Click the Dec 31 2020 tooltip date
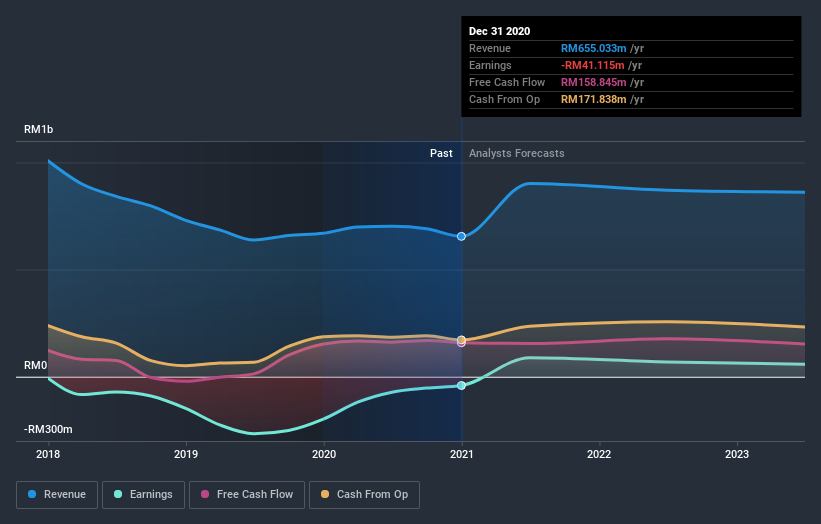This screenshot has height=524, width=821. pos(500,31)
